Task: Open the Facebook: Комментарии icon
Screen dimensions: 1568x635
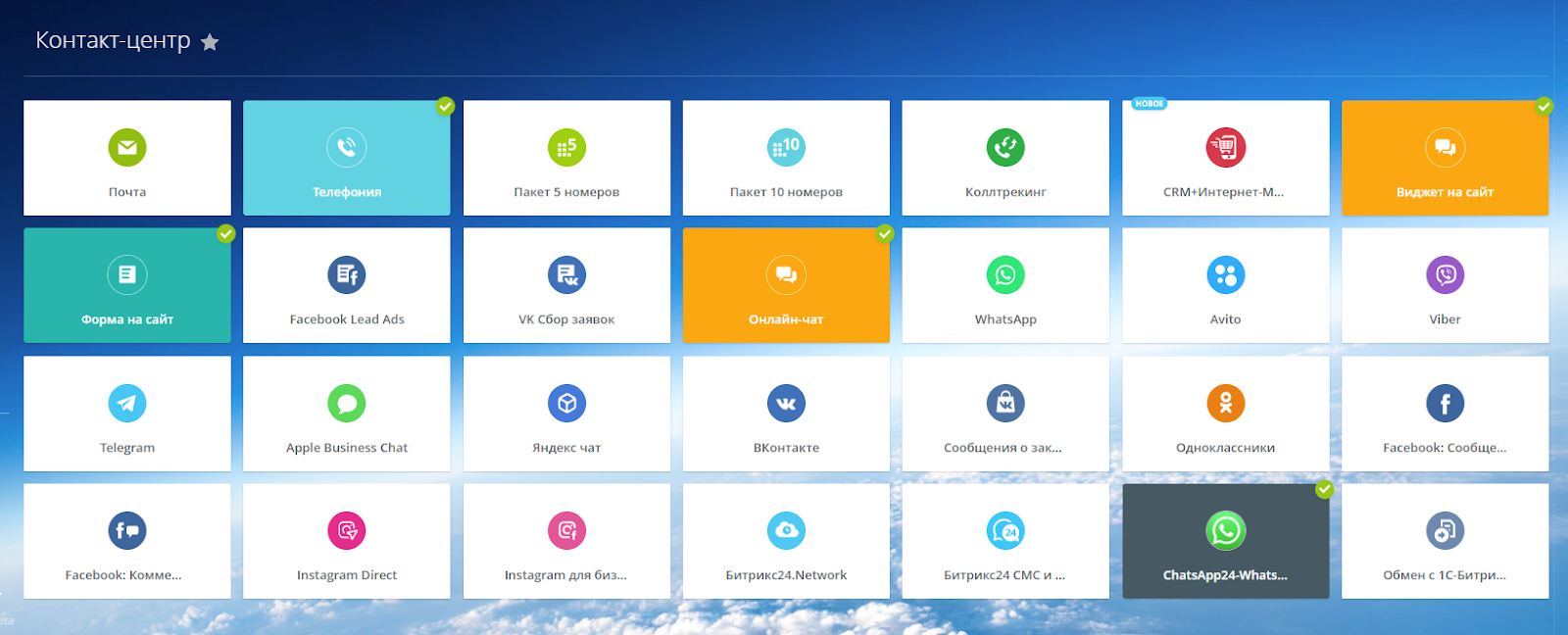Action: pos(127,531)
